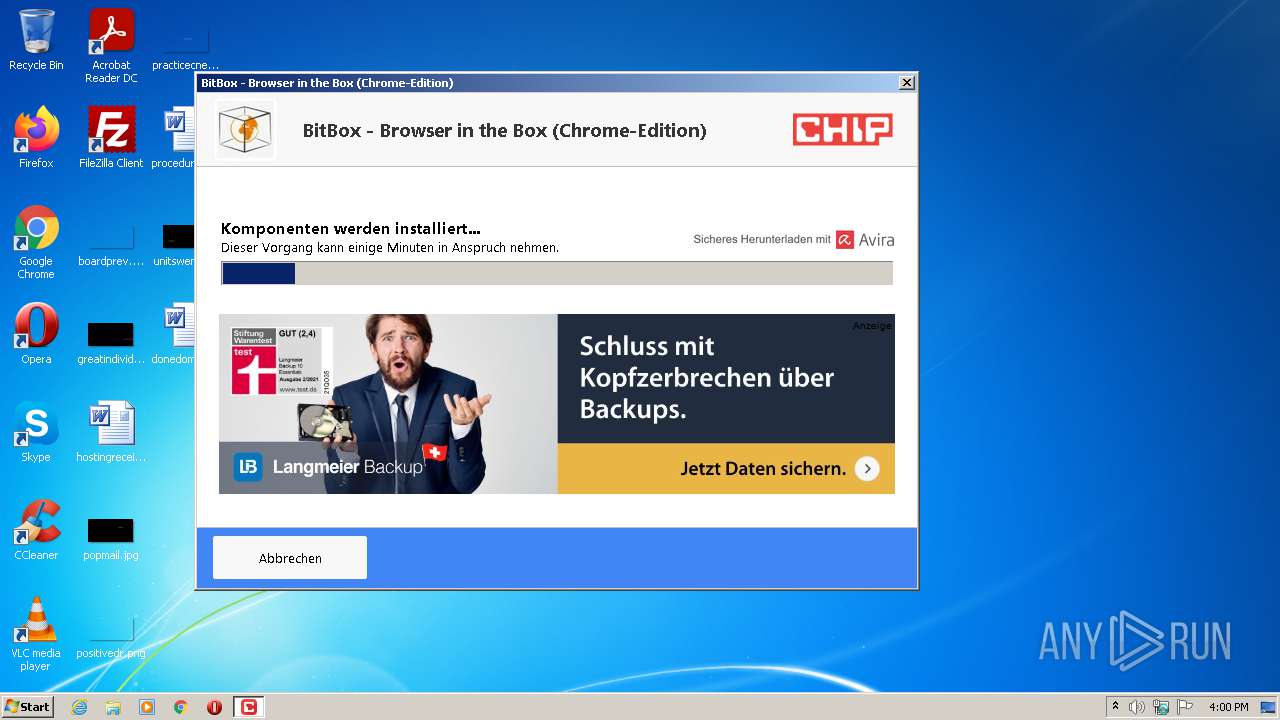Viewport: 1280px width, 720px height.
Task: Click the installation progress bar
Action: click(x=557, y=274)
